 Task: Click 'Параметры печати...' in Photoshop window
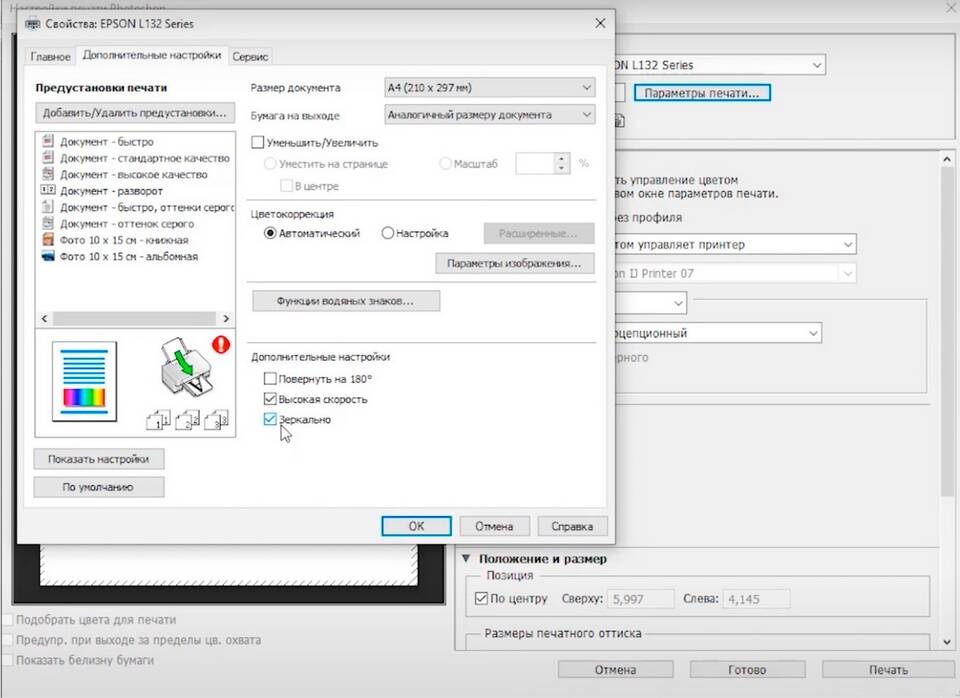point(702,93)
